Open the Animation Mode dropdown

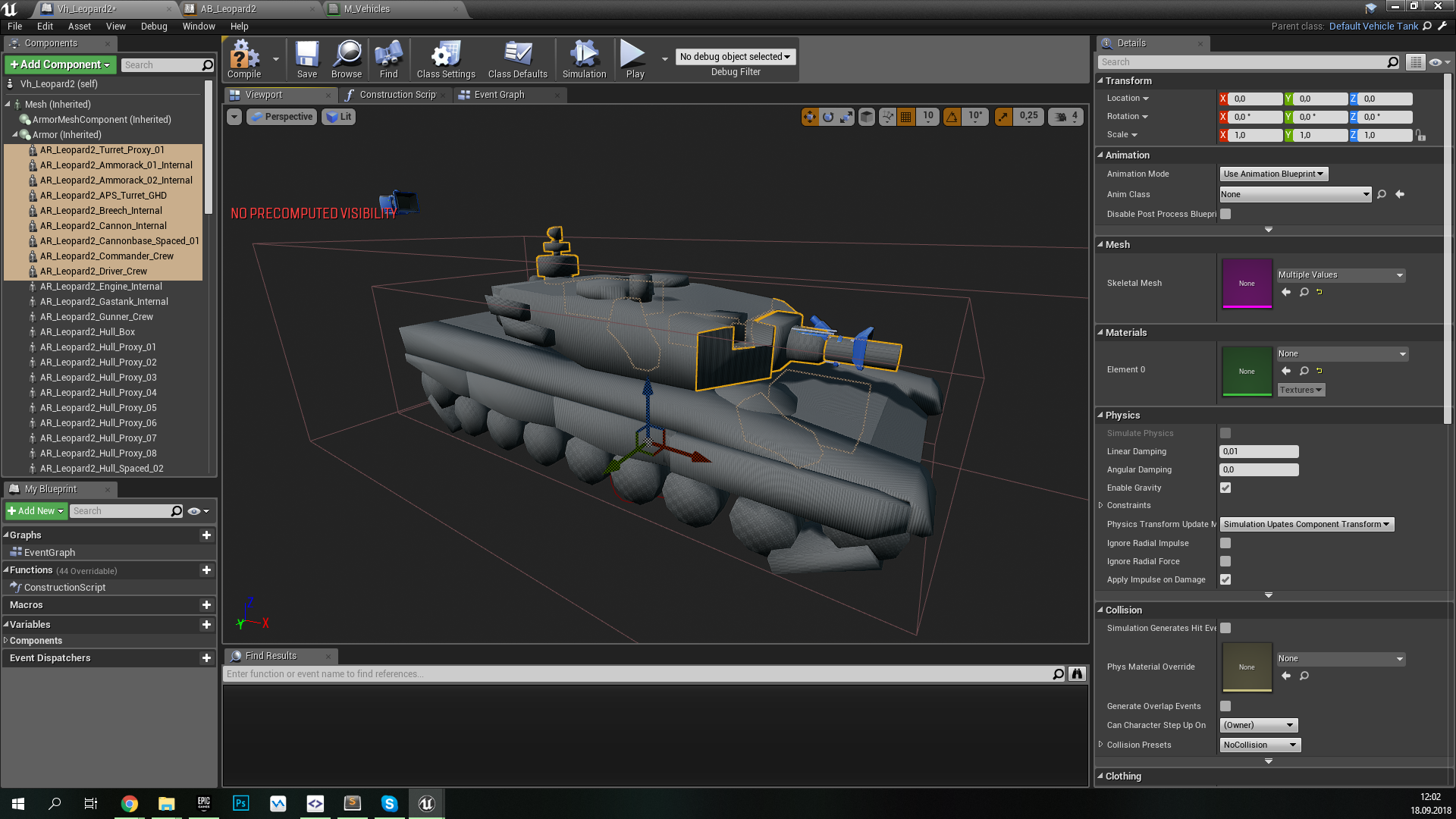point(1273,173)
